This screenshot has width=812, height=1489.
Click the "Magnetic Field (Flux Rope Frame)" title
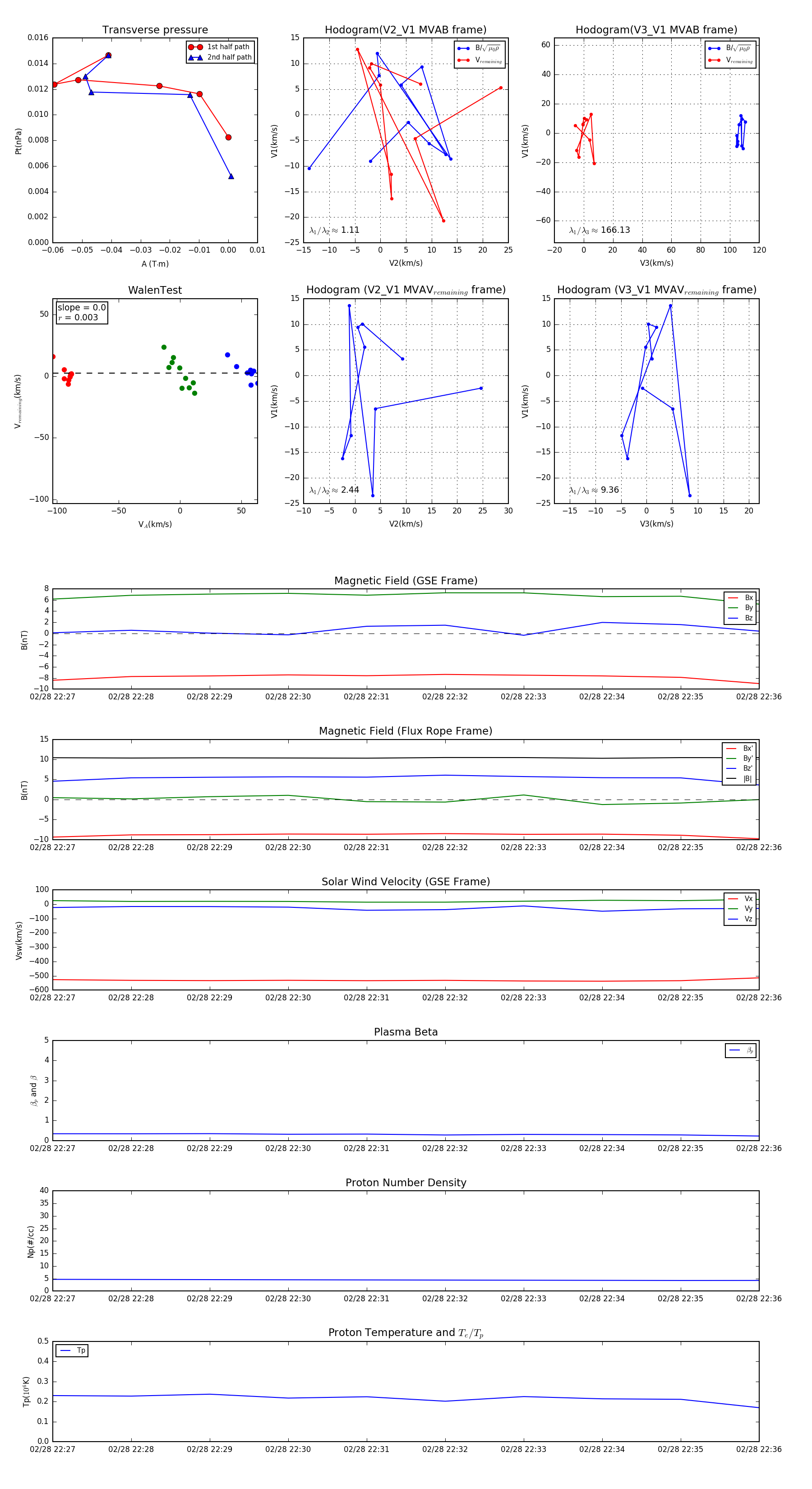(x=406, y=731)
